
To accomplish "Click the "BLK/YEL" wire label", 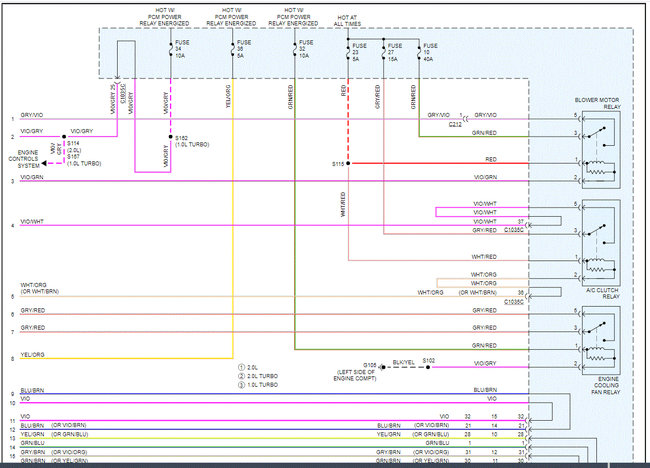I will click(403, 362).
